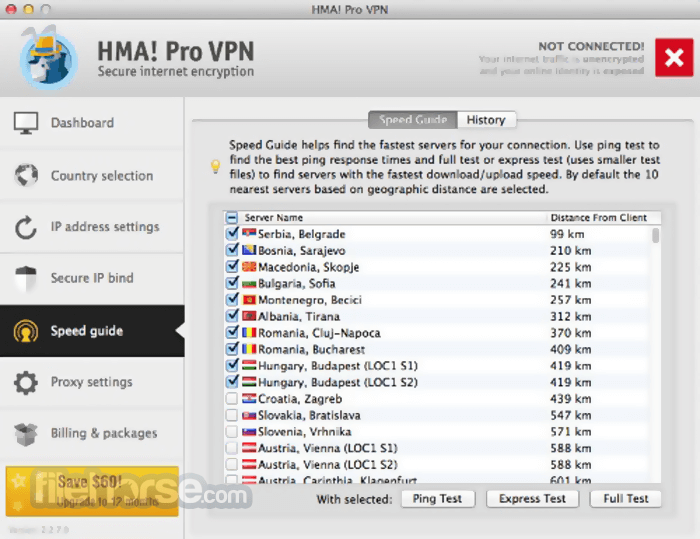Click the Billing & packages box icon
Screen dimensions: 700x539
point(25,434)
